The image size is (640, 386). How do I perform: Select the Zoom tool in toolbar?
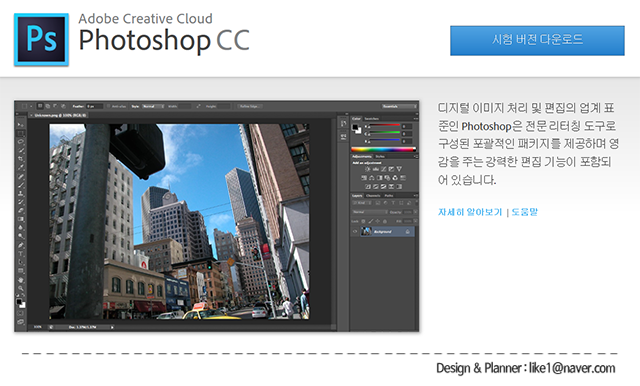(20, 288)
